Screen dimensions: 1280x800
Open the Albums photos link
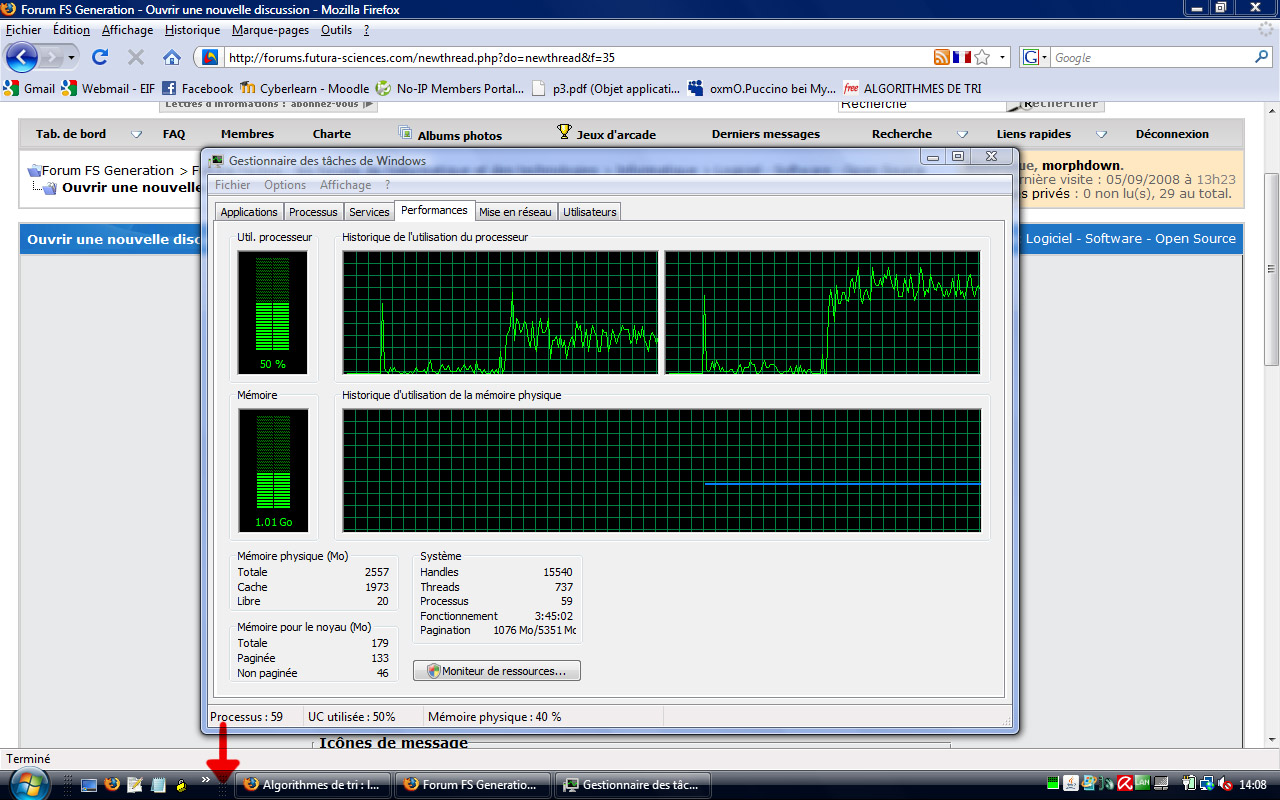click(450, 134)
